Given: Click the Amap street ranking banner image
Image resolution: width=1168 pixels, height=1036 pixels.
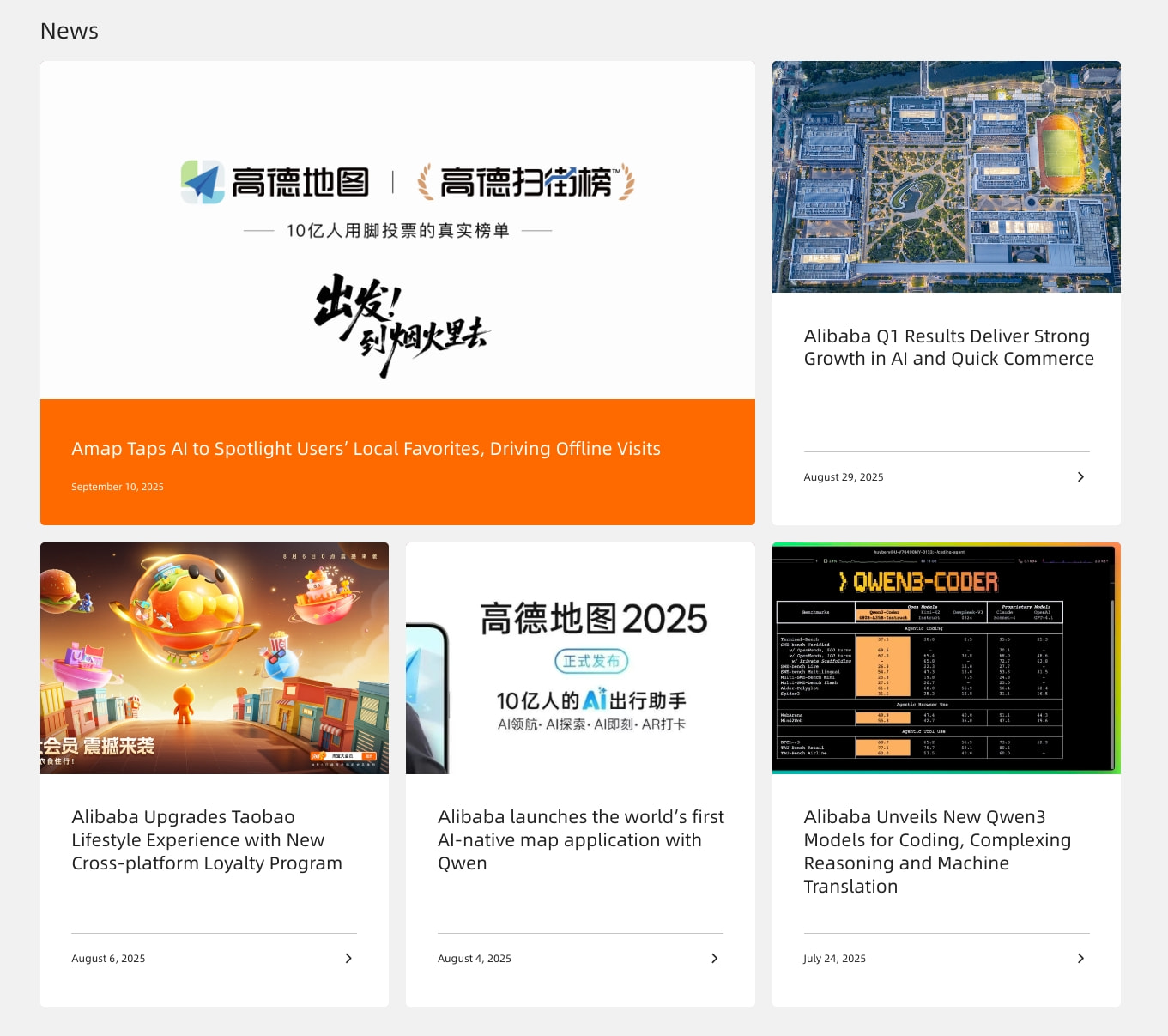Looking at the screenshot, I should [397, 230].
